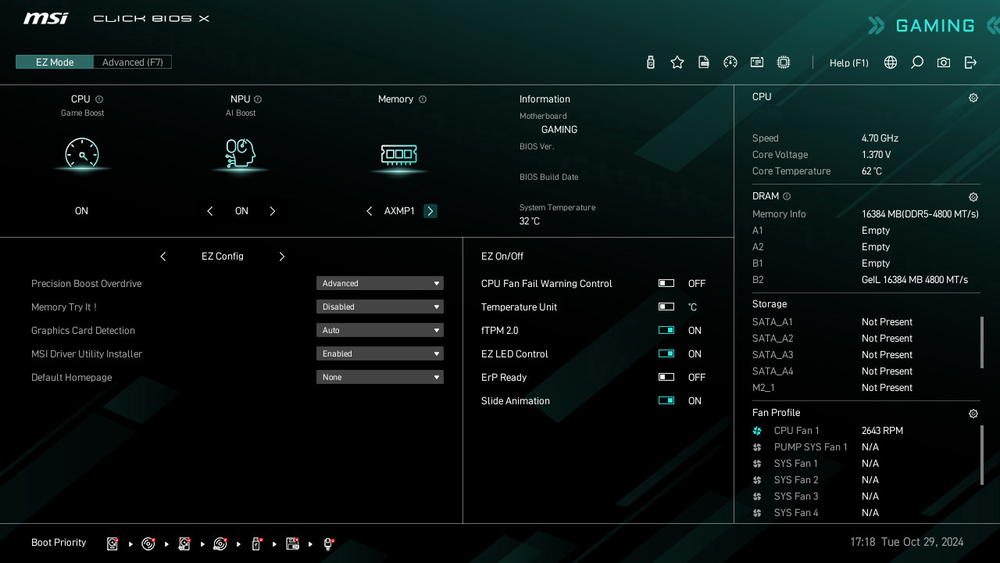1000x563 pixels.
Task: Open language selection globe icon
Action: click(890, 62)
